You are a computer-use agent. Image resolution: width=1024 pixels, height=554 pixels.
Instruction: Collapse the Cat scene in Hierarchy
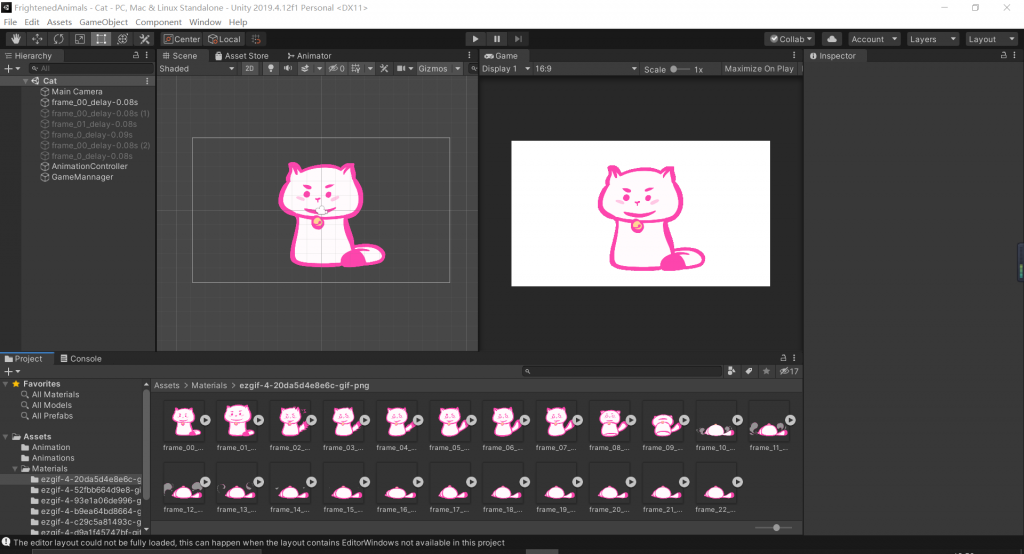click(x=25, y=81)
